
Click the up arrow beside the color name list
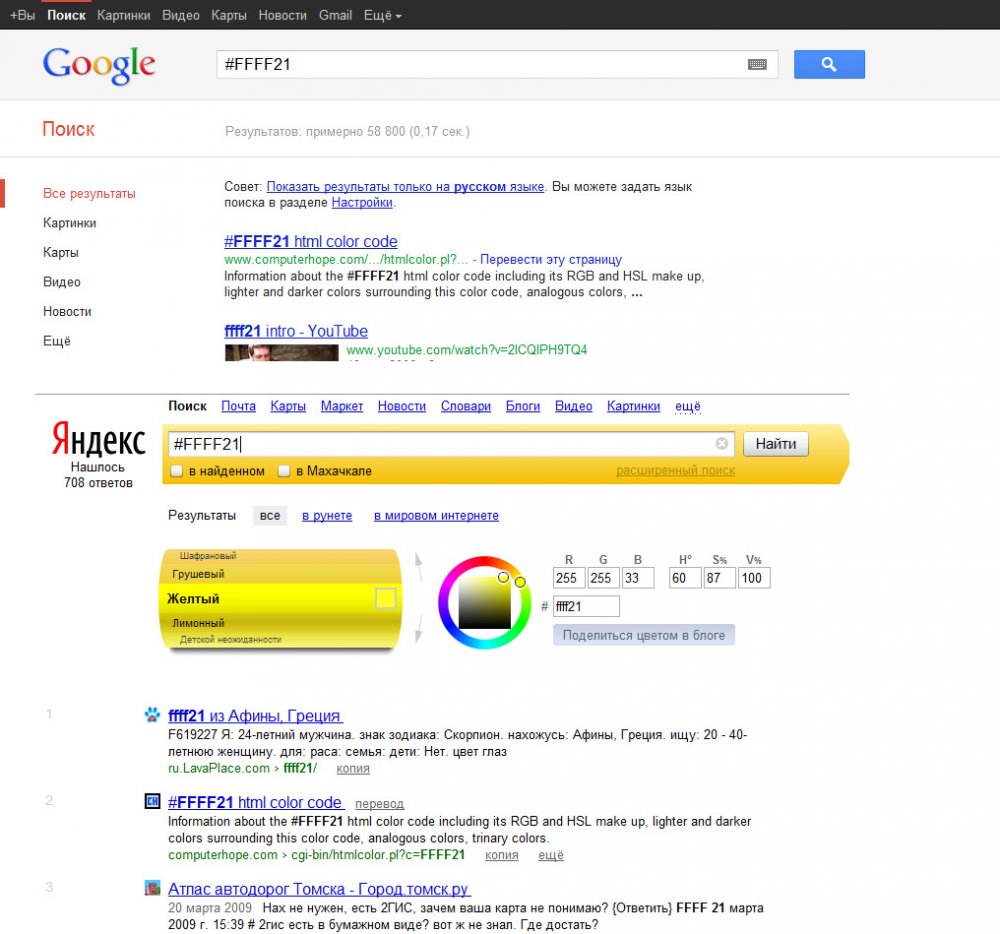click(x=418, y=567)
